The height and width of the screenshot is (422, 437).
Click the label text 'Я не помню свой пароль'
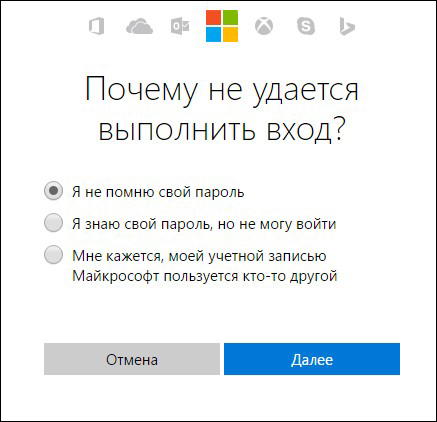tap(158, 192)
